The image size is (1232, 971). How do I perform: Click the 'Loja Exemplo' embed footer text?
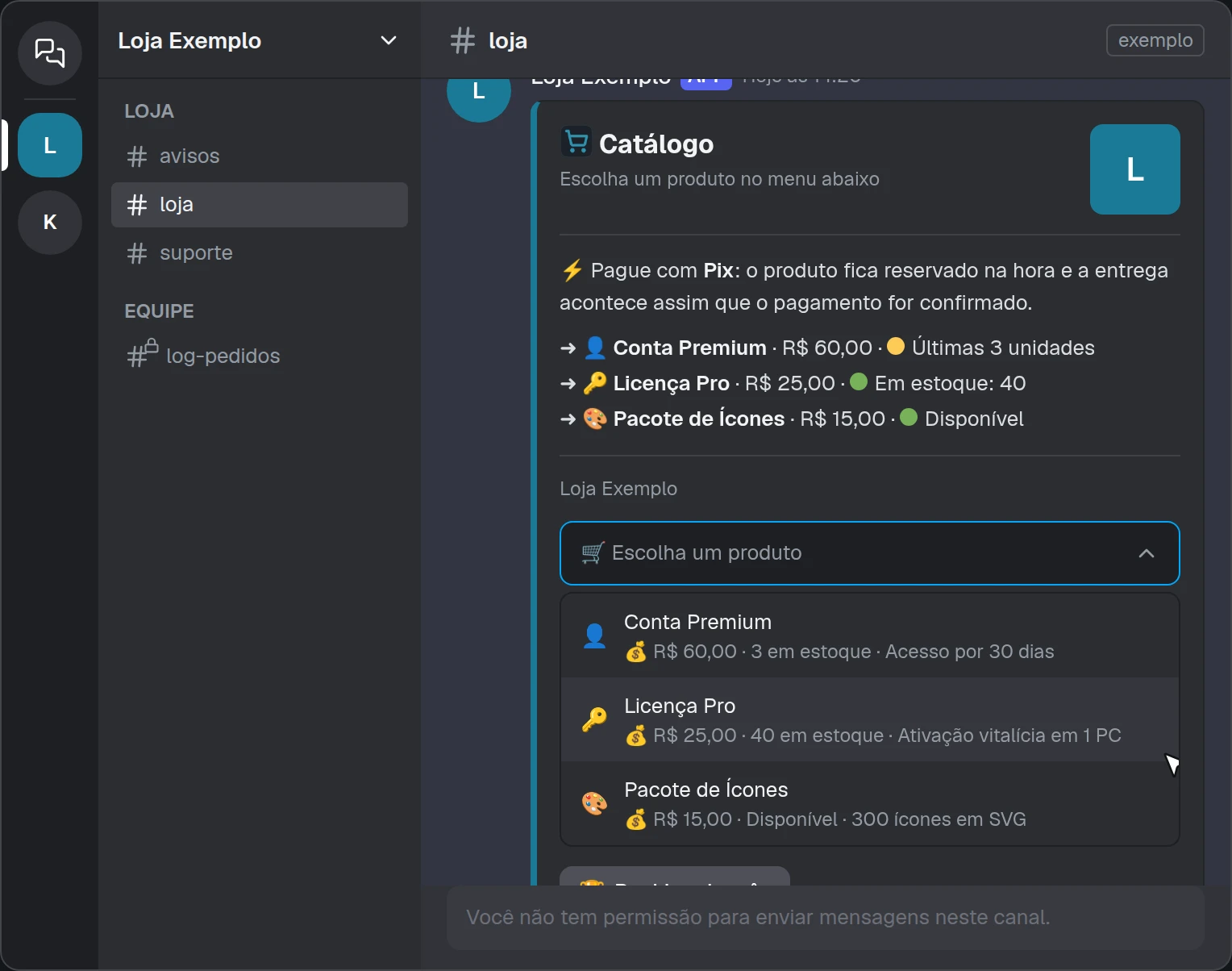pos(618,489)
